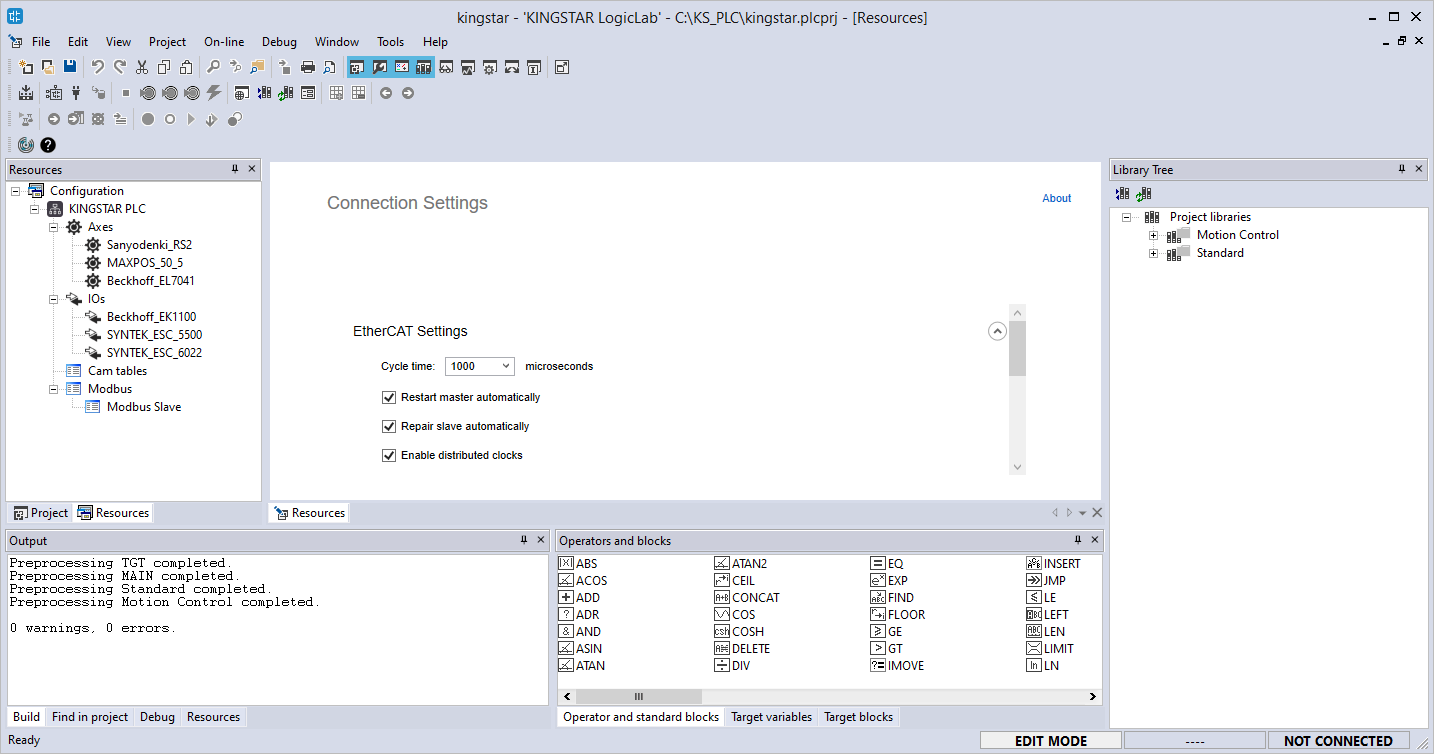Switch to the Target variables tab
The height and width of the screenshot is (754, 1434).
(771, 717)
